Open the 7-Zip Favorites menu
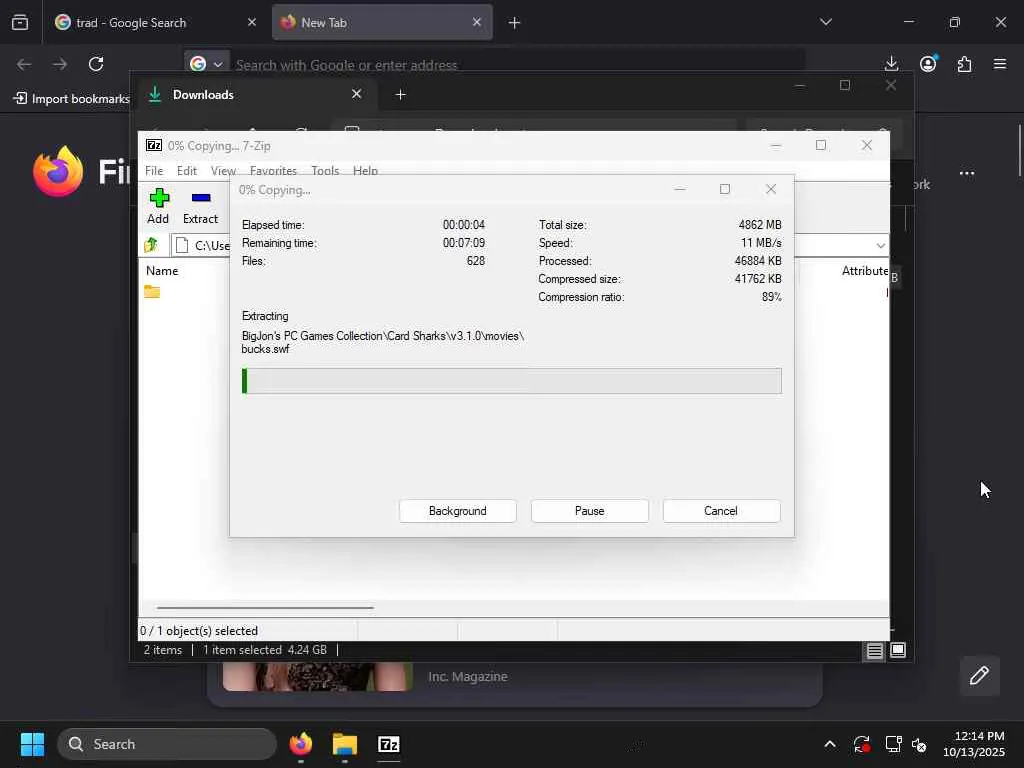The image size is (1024, 768). coord(273,170)
